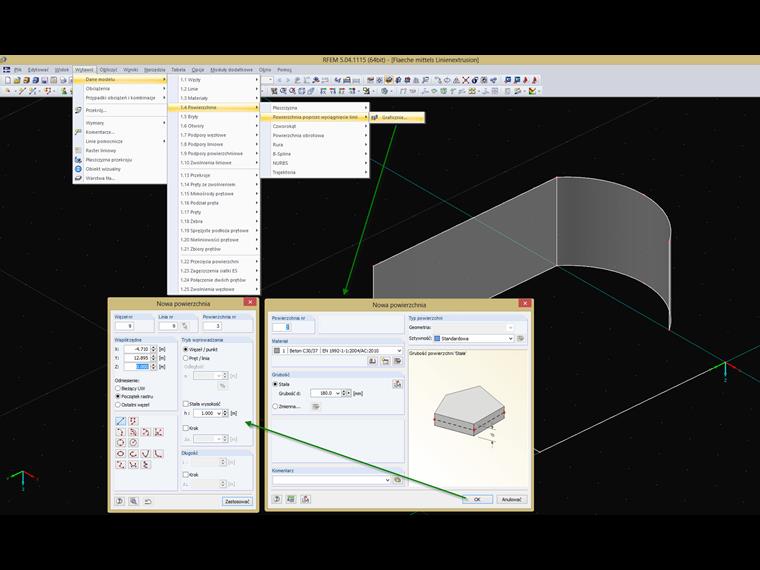
Task: Click the Sztywność blue color swatch
Action: pyautogui.click(x=437, y=338)
